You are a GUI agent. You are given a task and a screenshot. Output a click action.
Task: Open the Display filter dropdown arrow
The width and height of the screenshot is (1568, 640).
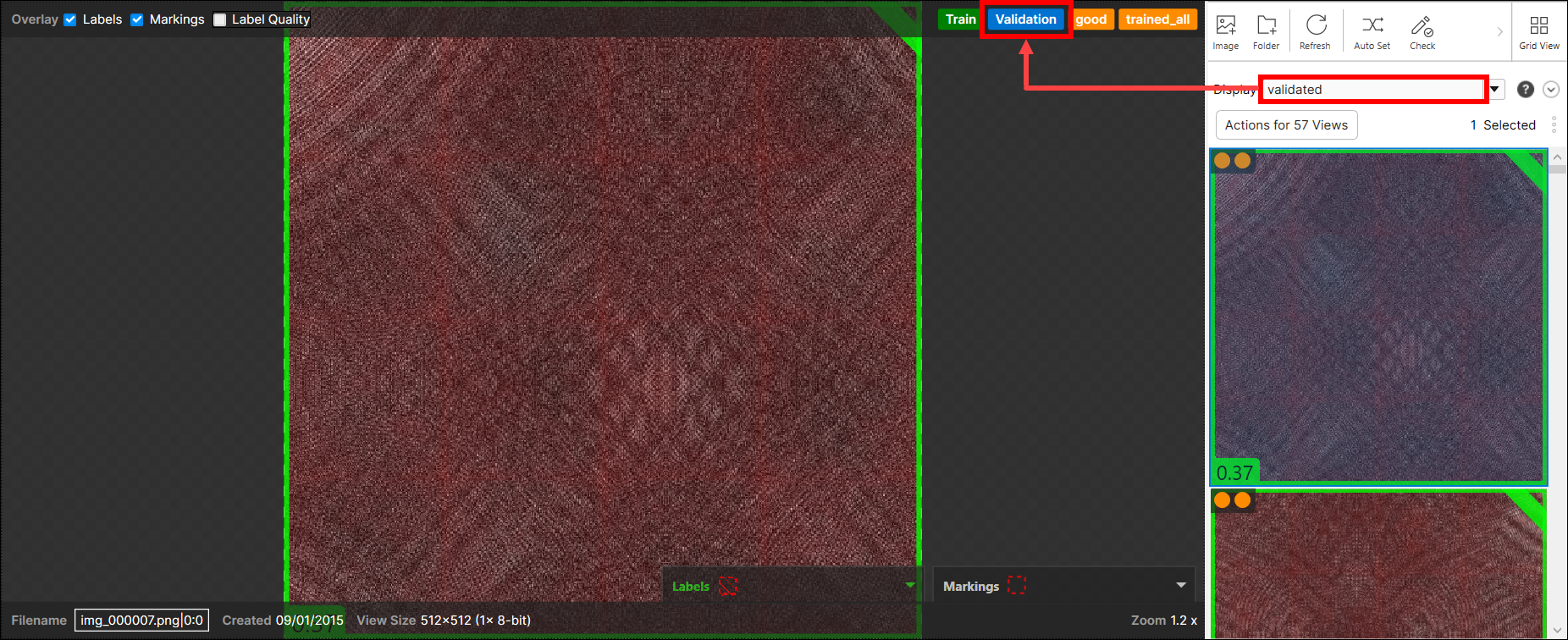point(1495,90)
